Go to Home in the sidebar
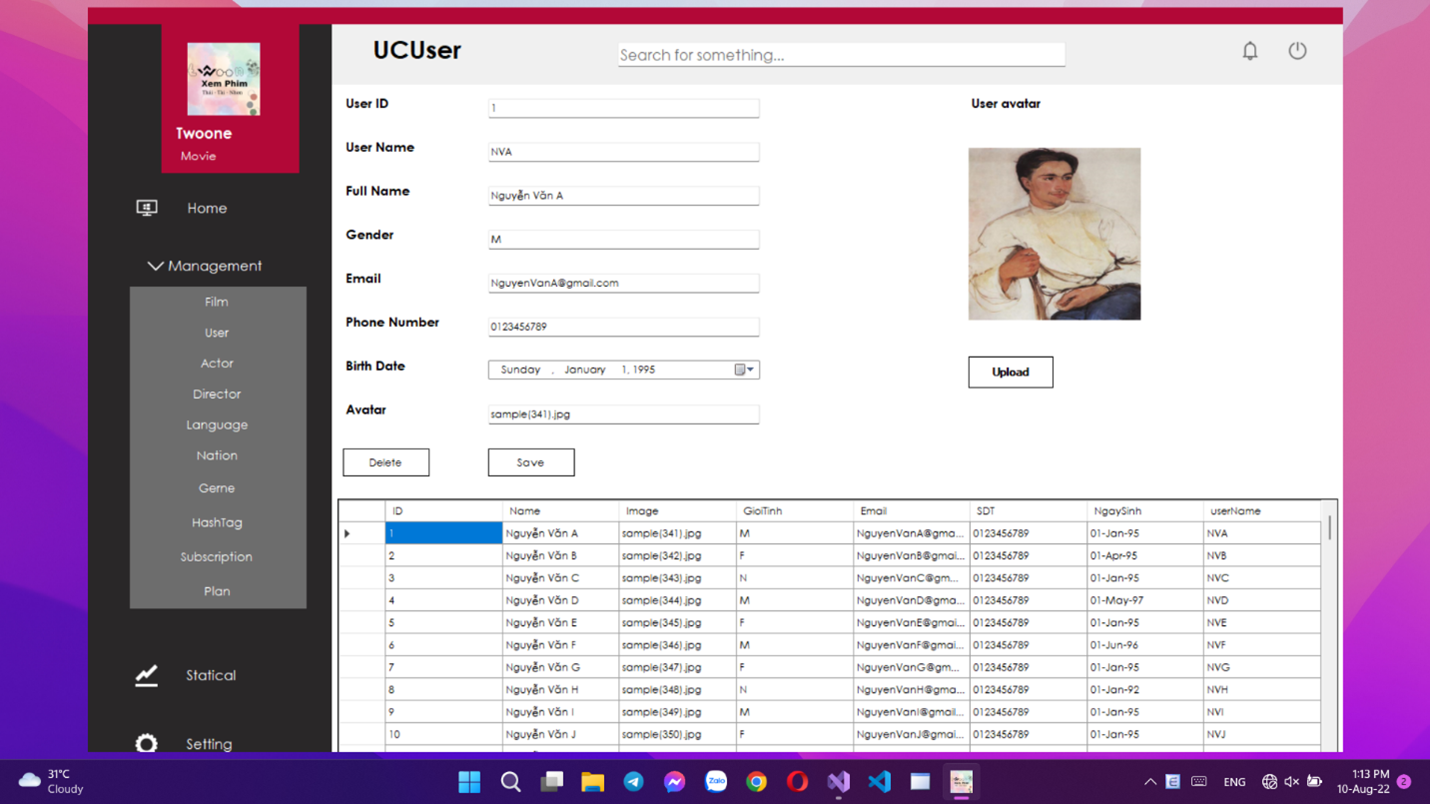 207,208
